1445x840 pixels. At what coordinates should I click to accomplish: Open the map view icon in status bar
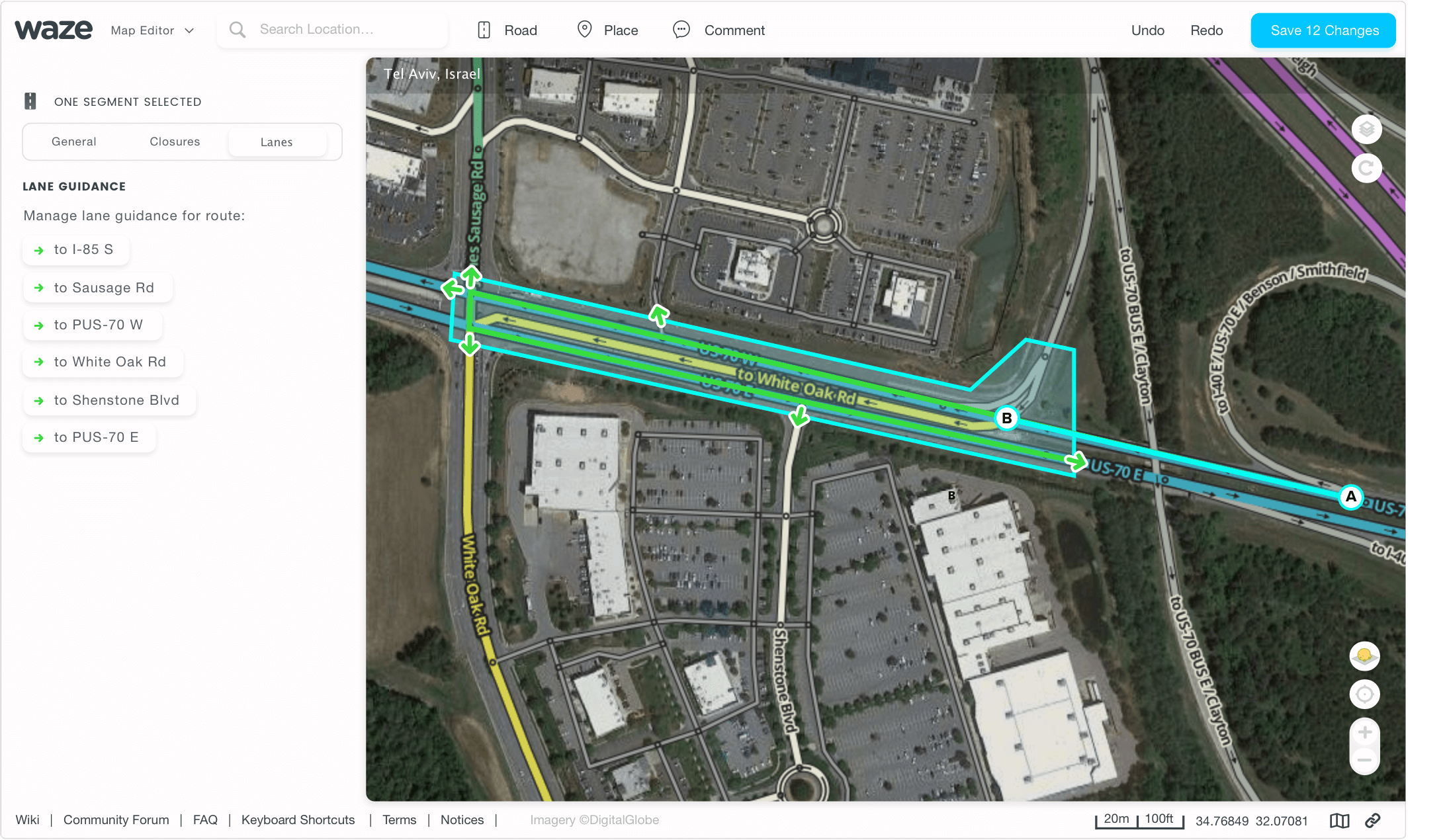1339,820
